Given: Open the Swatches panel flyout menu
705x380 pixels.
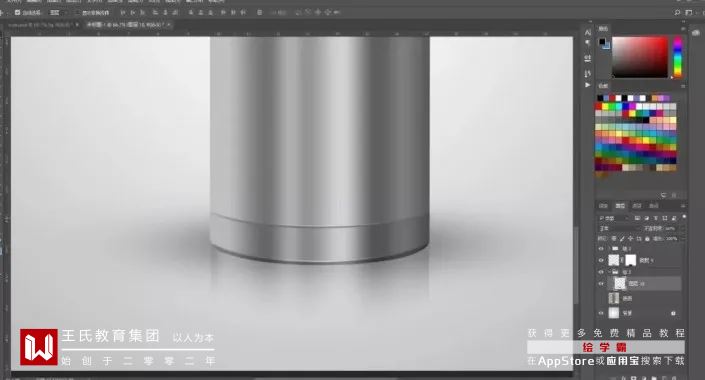Looking at the screenshot, I should [683, 85].
